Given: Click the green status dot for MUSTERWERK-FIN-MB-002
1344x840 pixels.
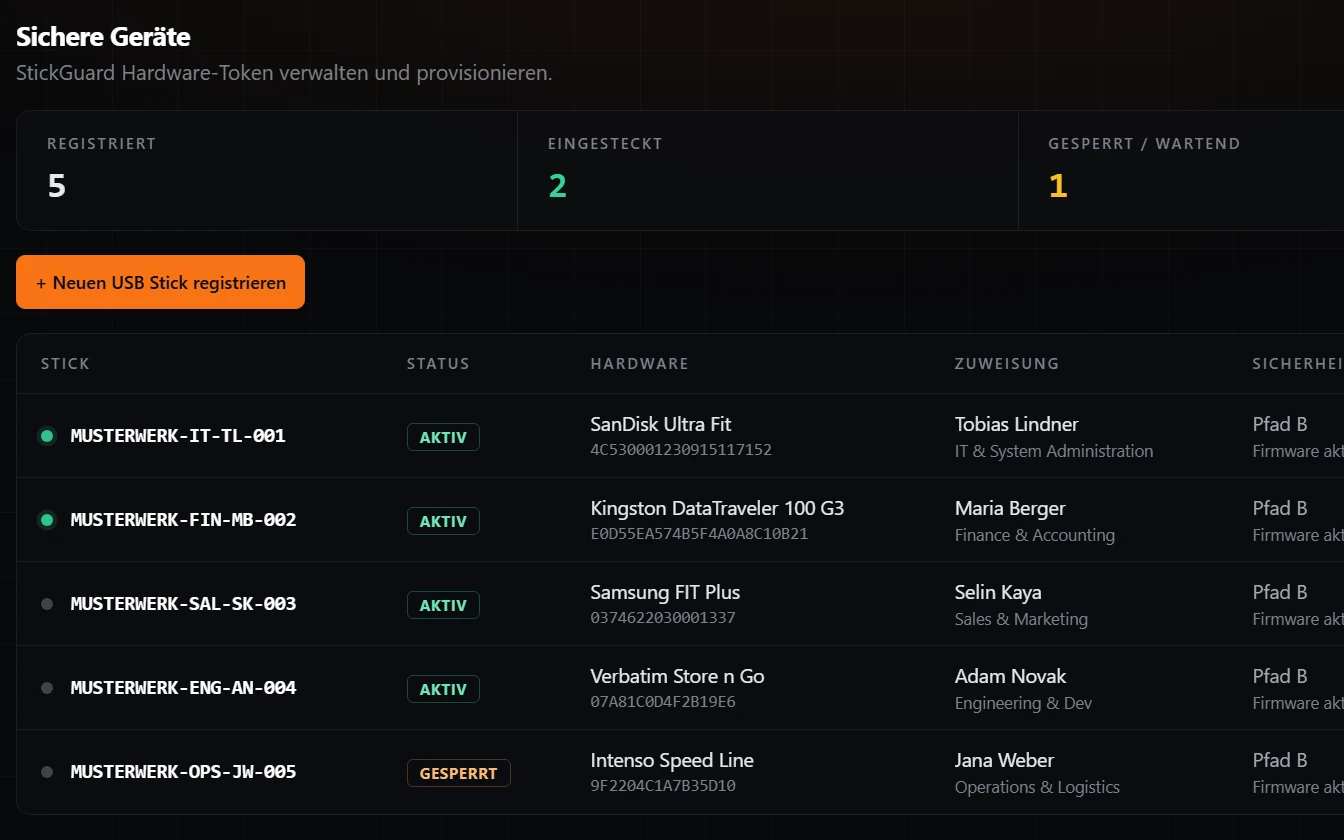Looking at the screenshot, I should tap(47, 520).
